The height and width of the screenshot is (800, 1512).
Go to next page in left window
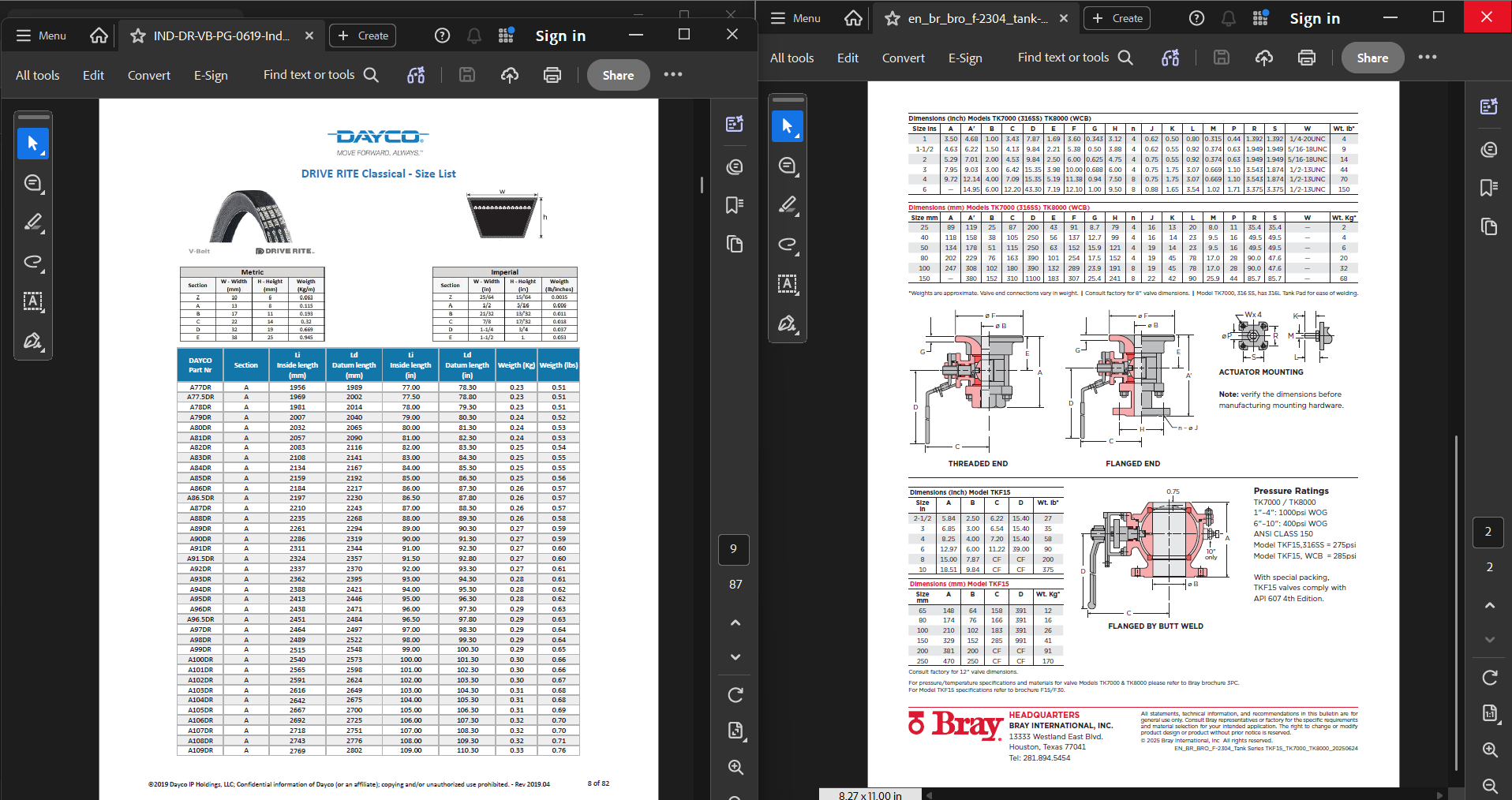click(735, 656)
